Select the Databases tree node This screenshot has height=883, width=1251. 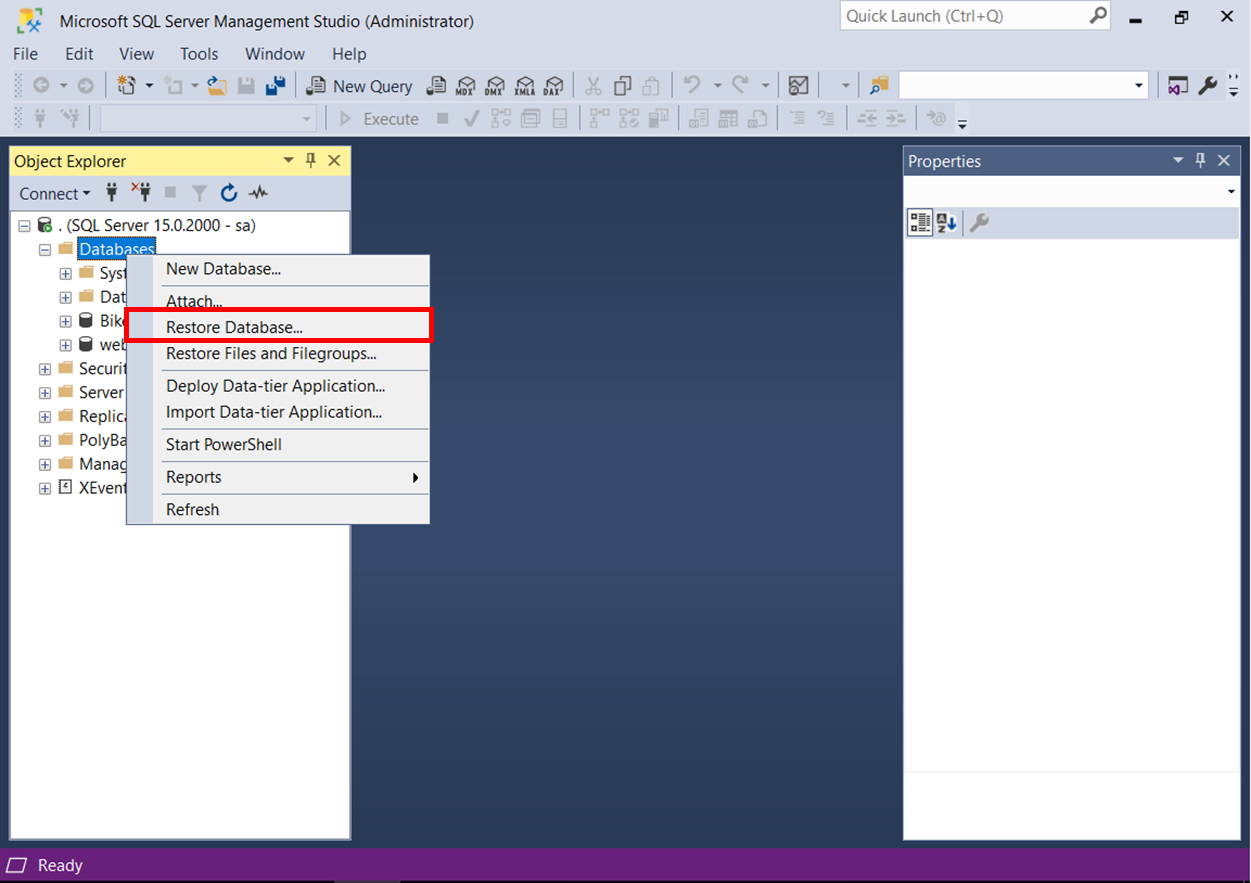(x=117, y=249)
